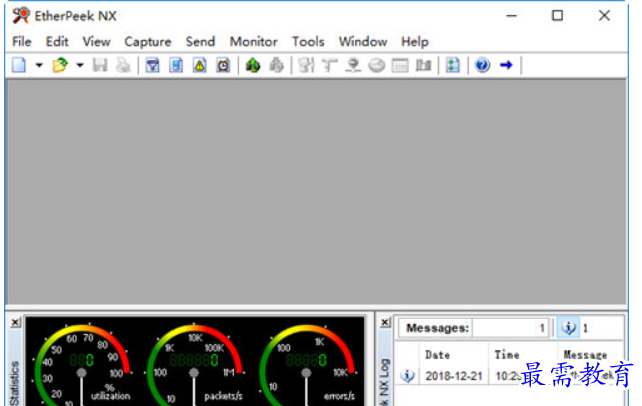This screenshot has width=642, height=406.
Task: Click the green Send packet icon
Action: (x=253, y=65)
